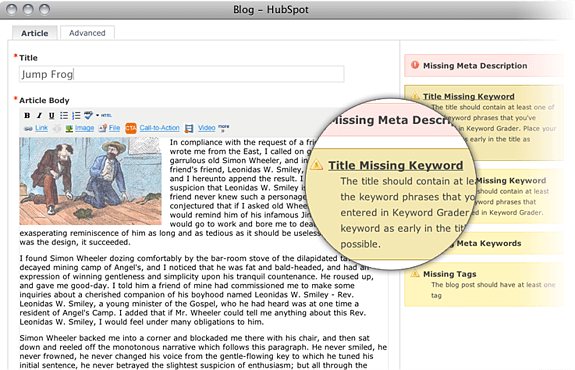This screenshot has width=575, height=370.
Task: Click the Image text link
Action: click(84, 128)
